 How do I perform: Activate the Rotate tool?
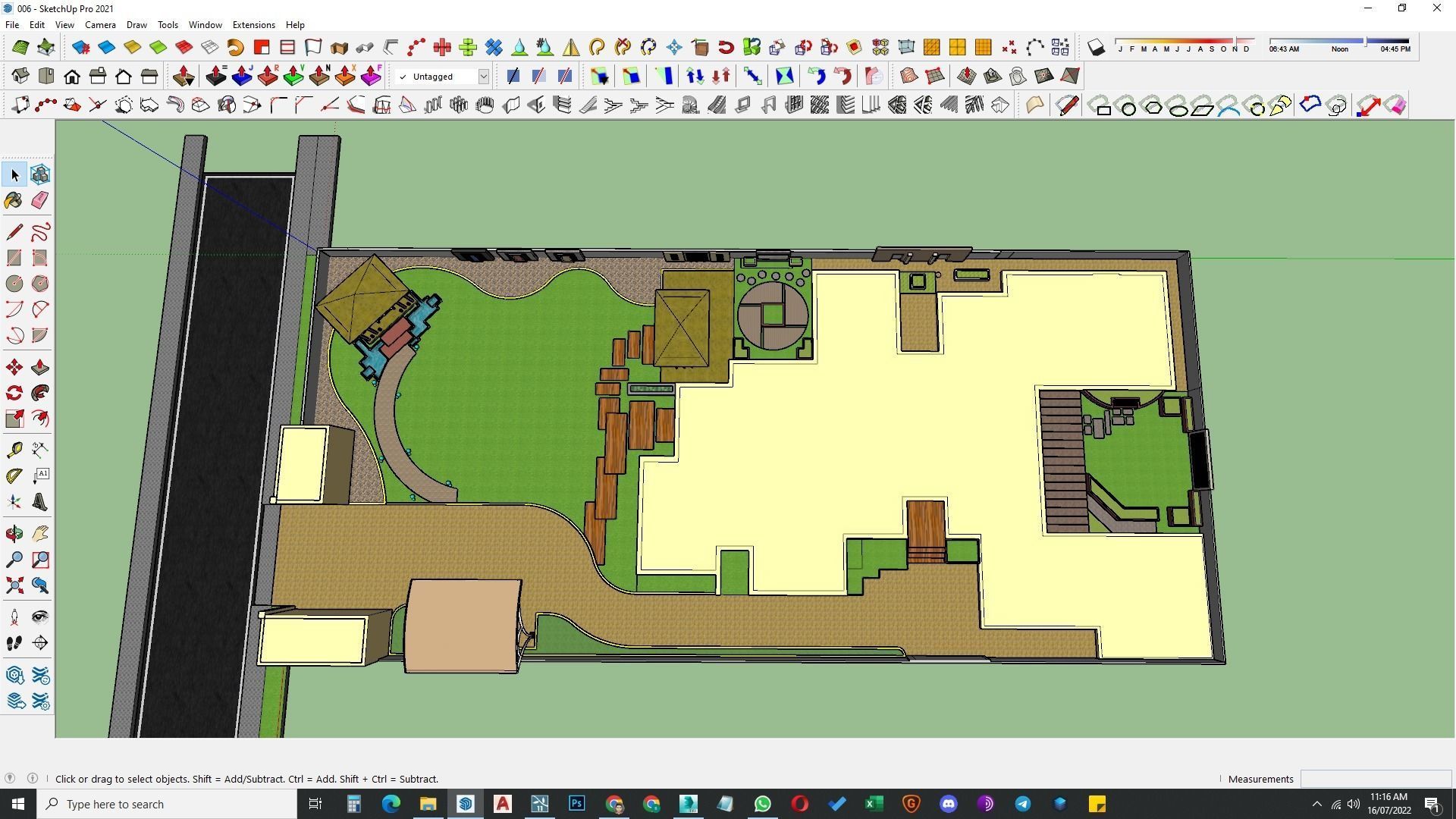[x=14, y=393]
